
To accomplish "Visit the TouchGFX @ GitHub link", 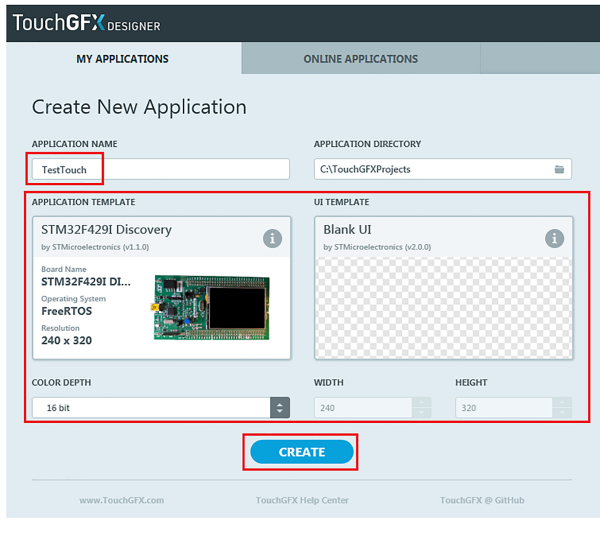I will coord(482,500).
